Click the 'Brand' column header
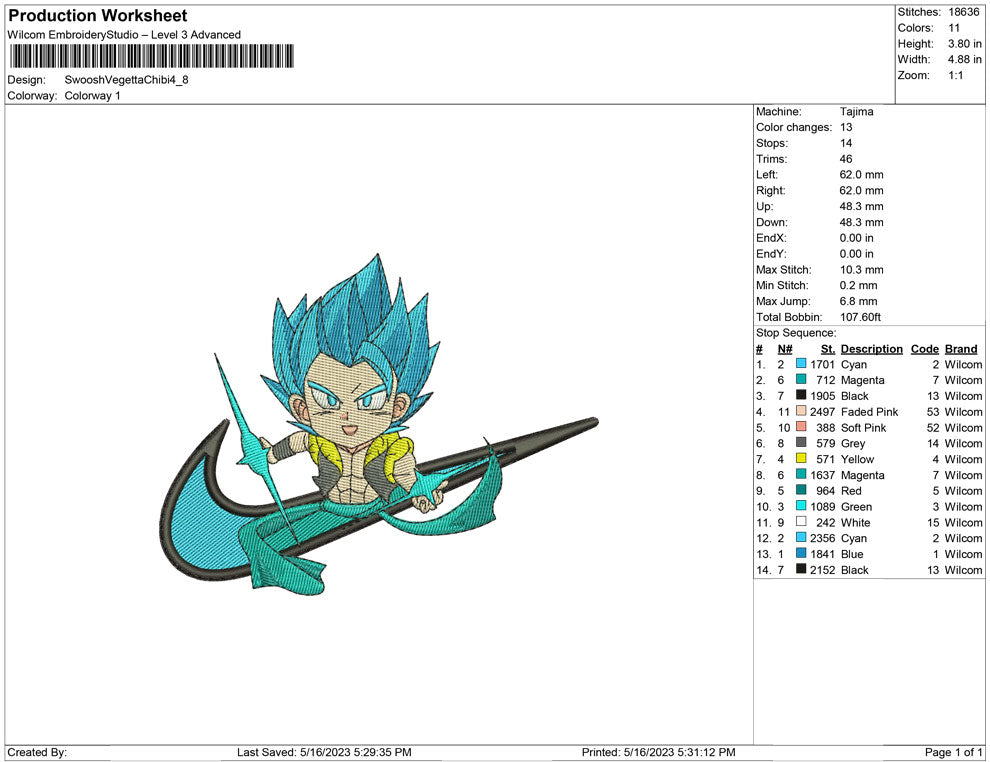990x762 pixels. coord(961,349)
